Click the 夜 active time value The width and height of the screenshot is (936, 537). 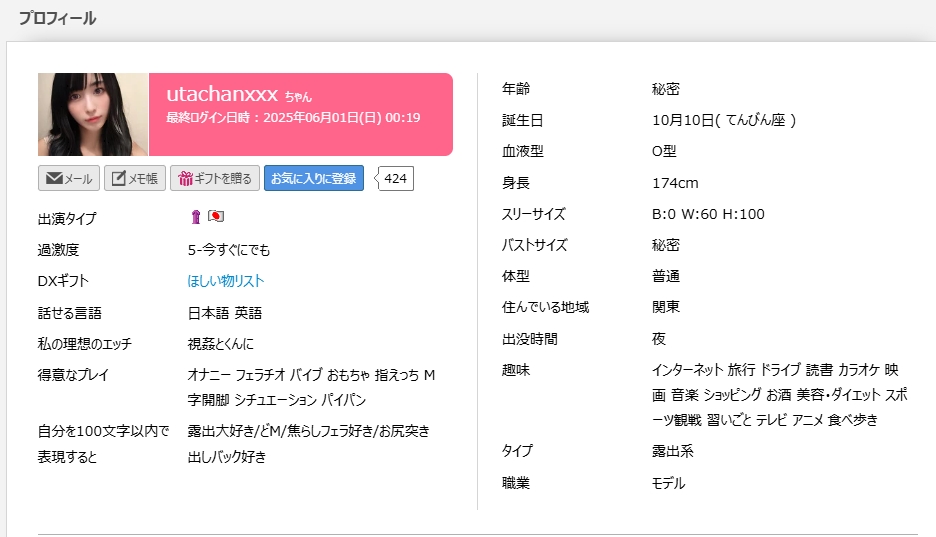pos(659,339)
